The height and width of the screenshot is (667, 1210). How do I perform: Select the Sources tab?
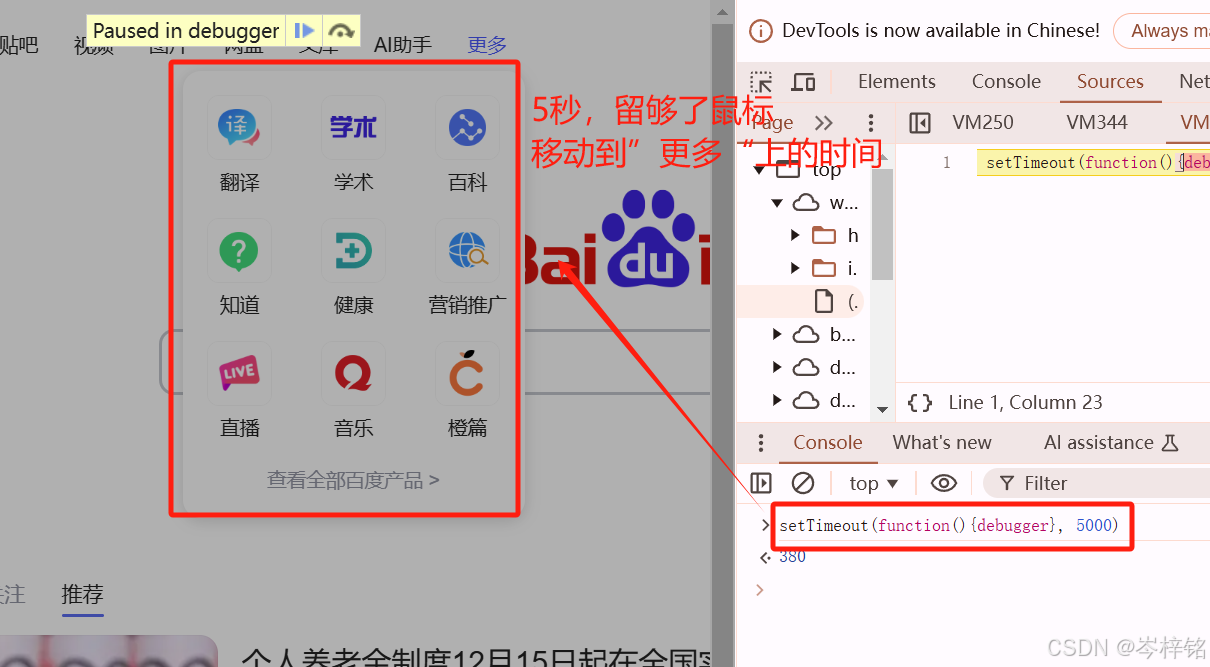[x=1110, y=82]
